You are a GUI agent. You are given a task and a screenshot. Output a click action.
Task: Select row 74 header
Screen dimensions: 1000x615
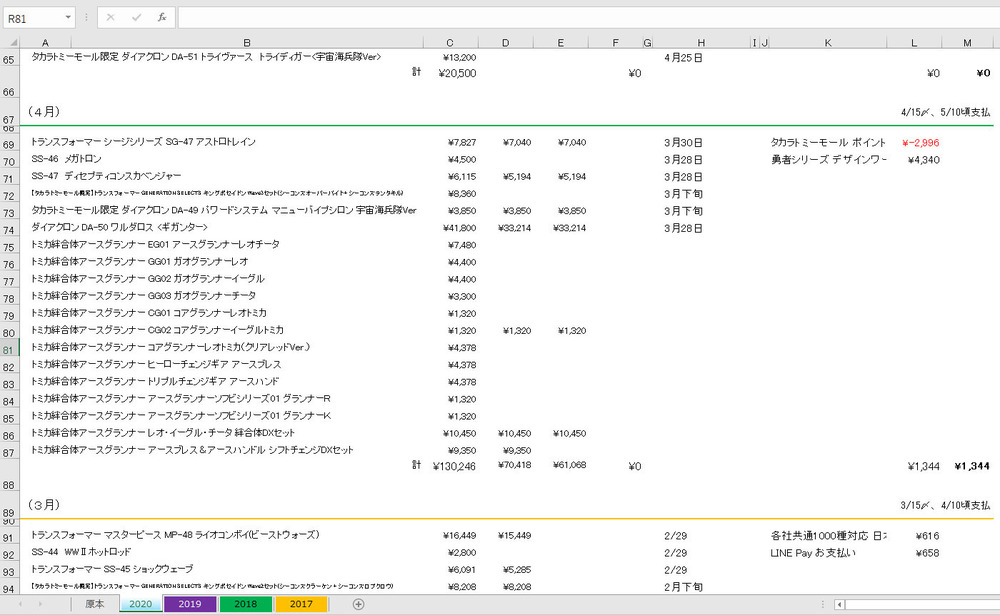point(10,230)
